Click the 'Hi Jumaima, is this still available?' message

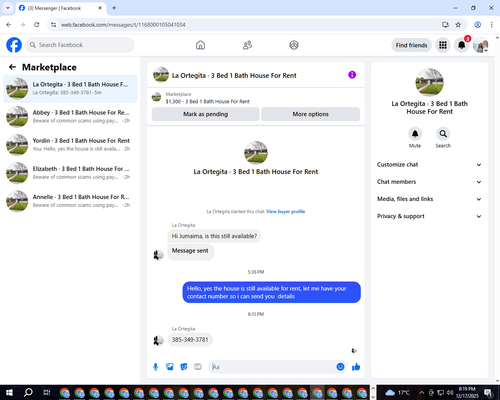[214, 236]
